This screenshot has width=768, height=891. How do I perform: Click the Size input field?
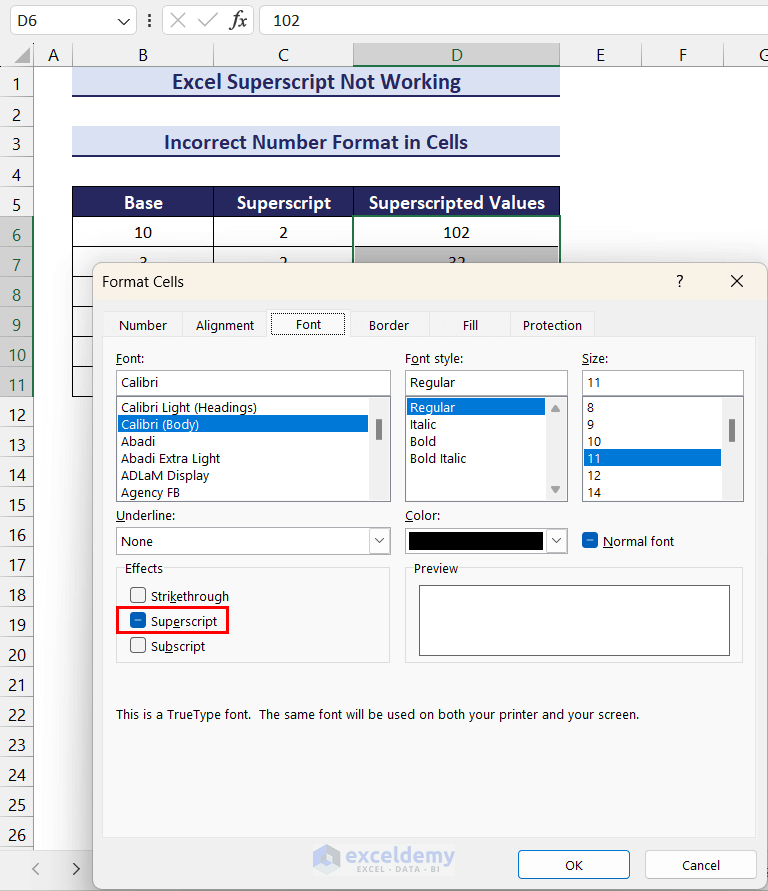click(x=662, y=382)
